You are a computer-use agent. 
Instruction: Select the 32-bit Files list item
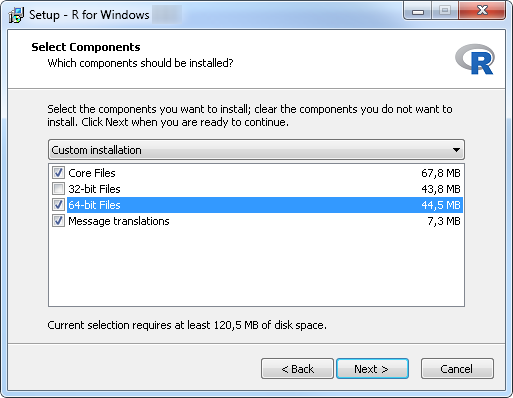(x=256, y=189)
